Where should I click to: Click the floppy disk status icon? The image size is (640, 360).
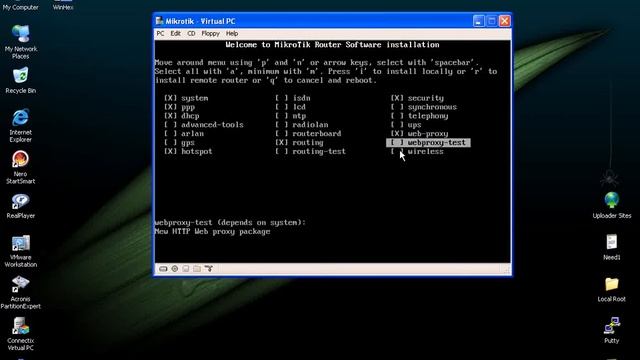(x=186, y=269)
